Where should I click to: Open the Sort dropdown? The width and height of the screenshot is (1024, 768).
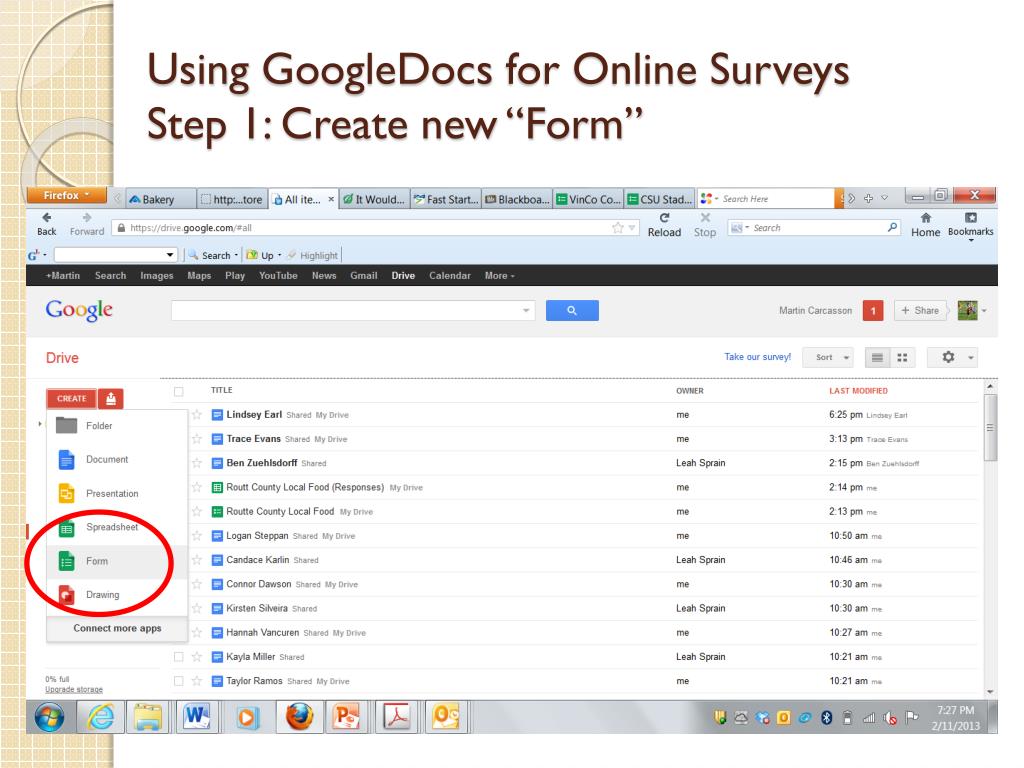point(828,358)
